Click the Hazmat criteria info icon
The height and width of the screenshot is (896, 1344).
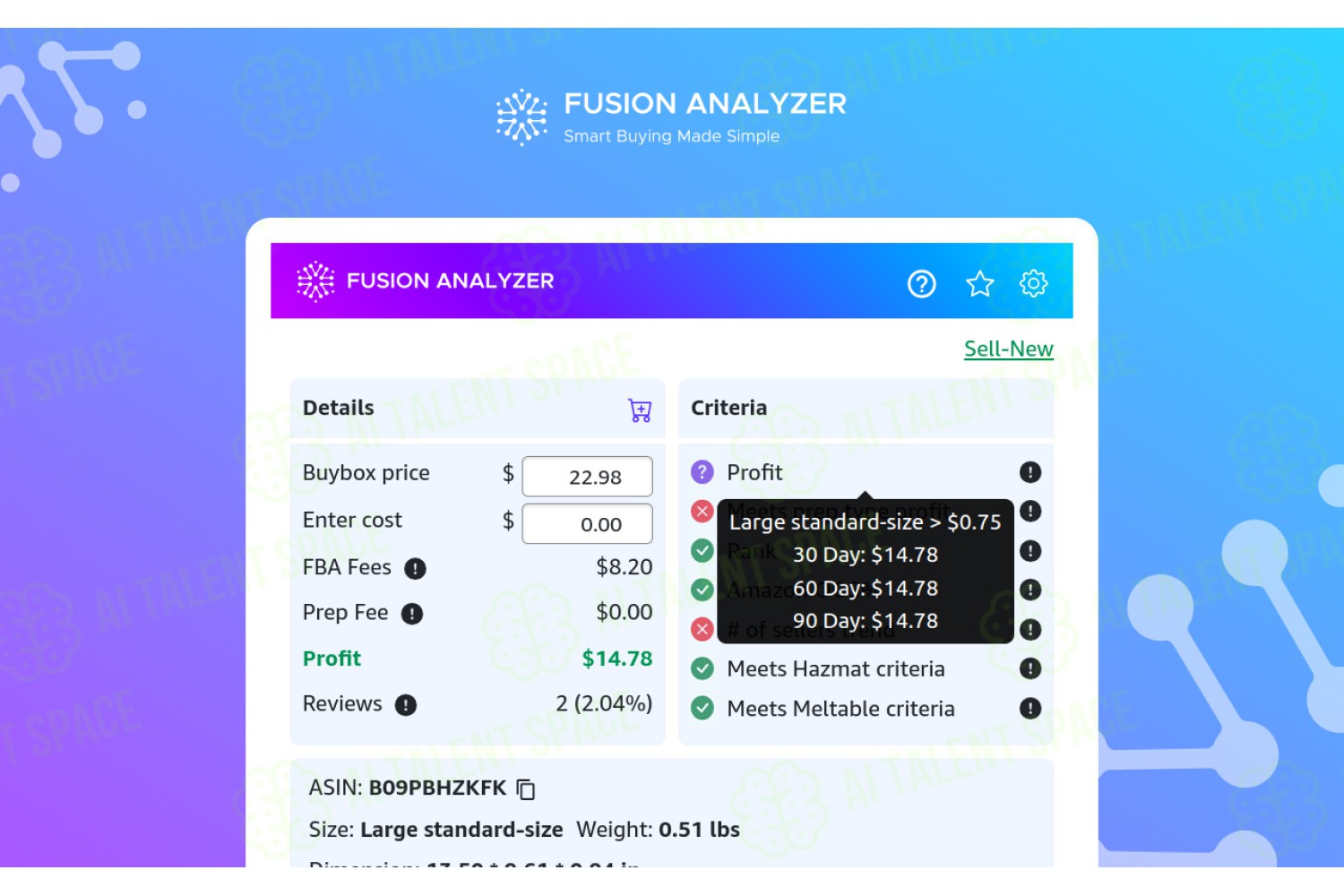[x=1030, y=668]
